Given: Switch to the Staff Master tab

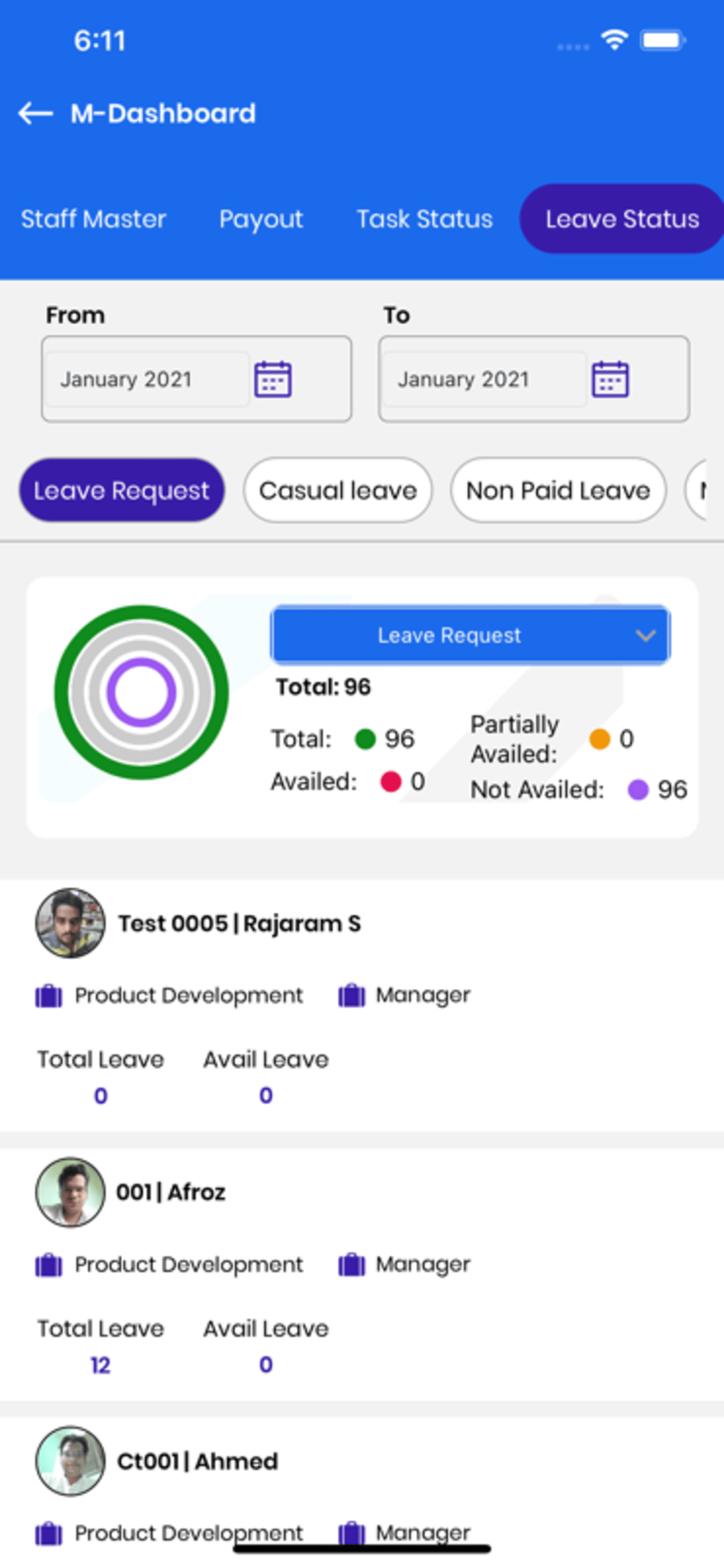Looking at the screenshot, I should click(x=93, y=219).
